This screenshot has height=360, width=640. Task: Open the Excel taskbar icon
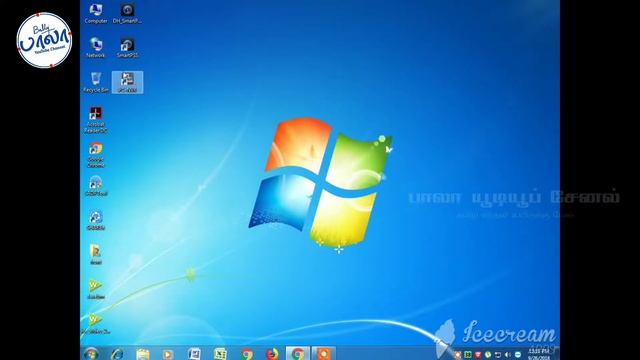pyautogui.click(x=220, y=353)
